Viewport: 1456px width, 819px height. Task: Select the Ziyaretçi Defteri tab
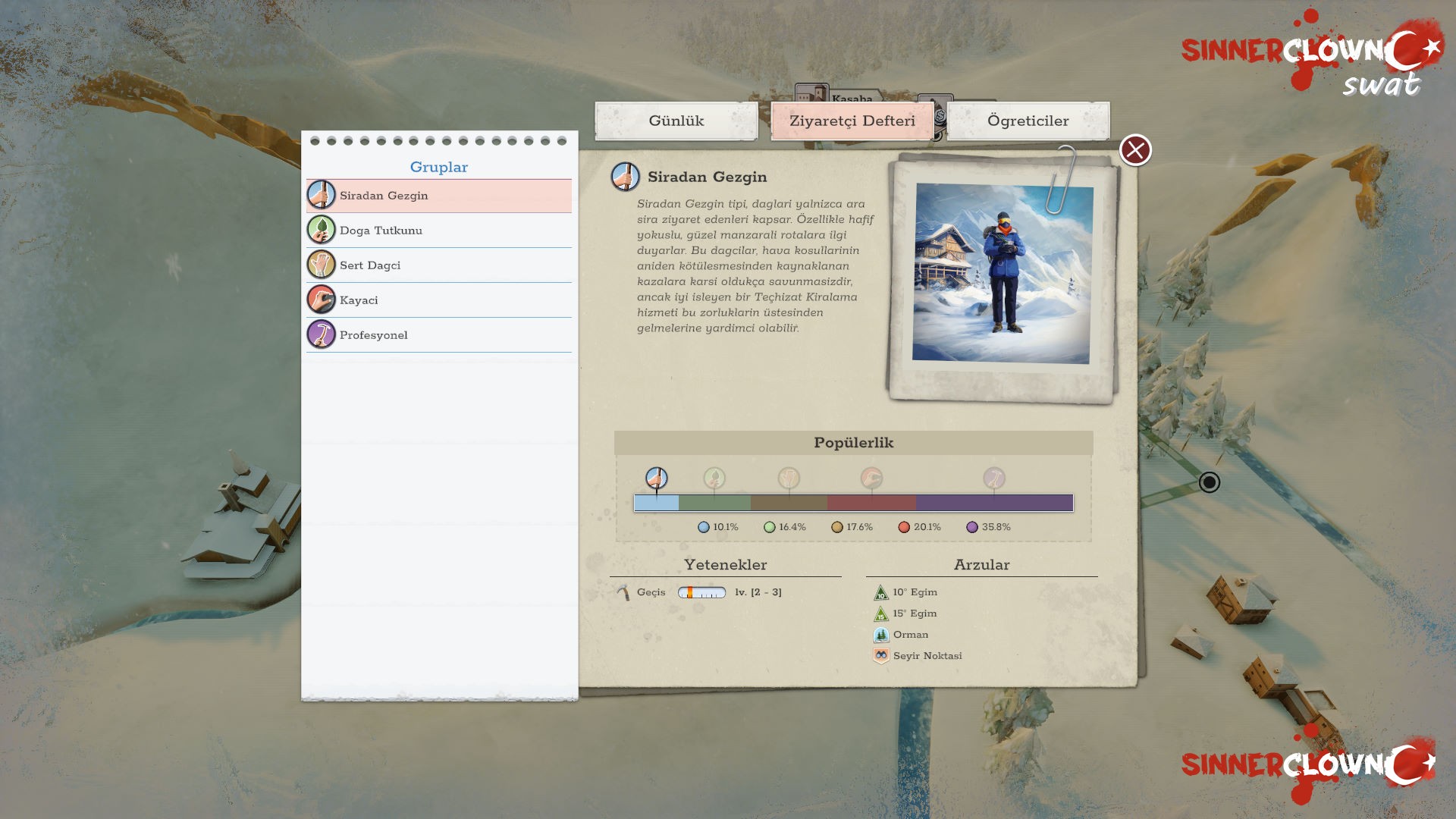pyautogui.click(x=852, y=121)
